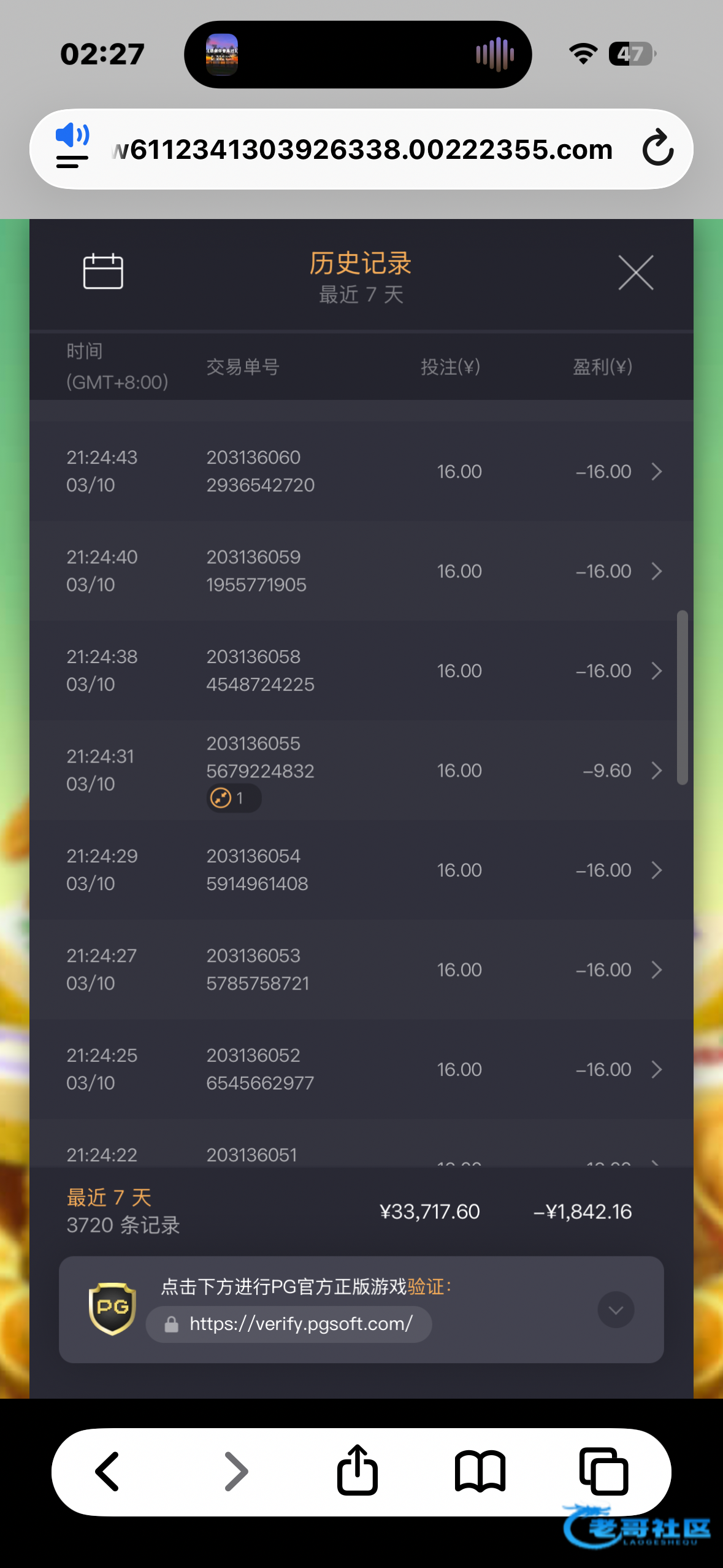
Task: Tap the website address field
Action: [362, 150]
